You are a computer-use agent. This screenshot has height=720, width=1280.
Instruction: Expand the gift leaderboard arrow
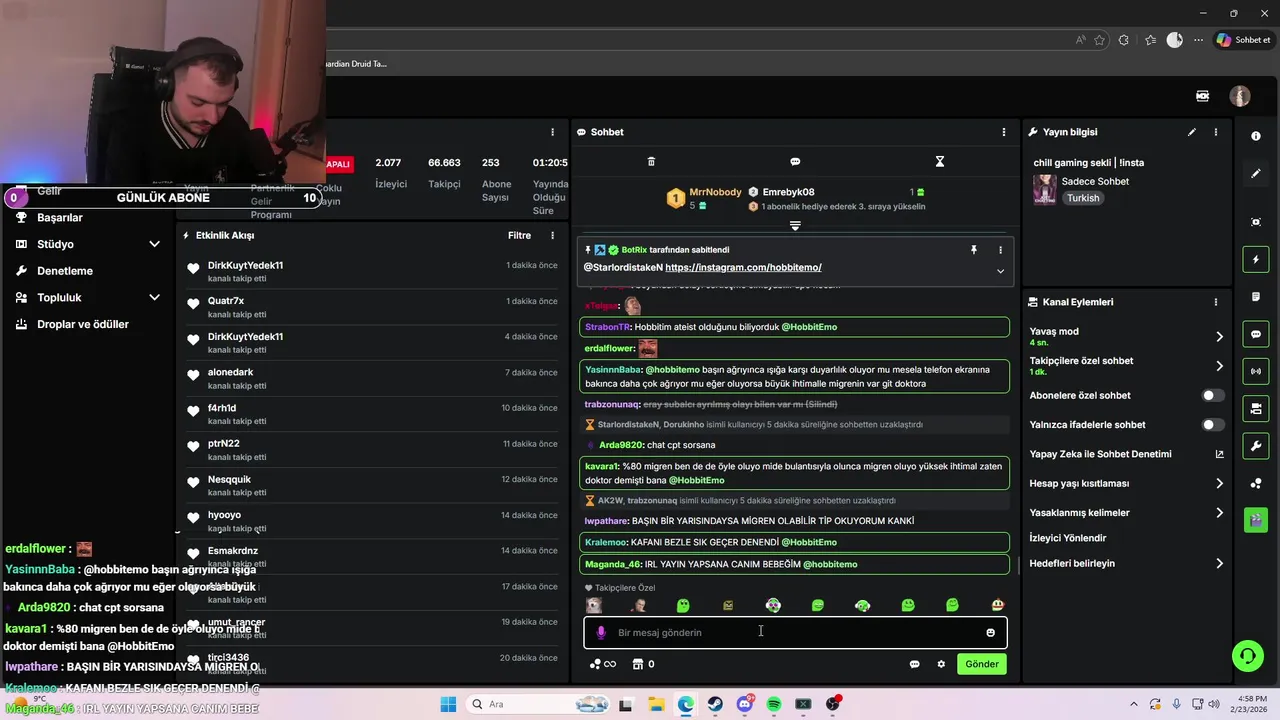(795, 226)
